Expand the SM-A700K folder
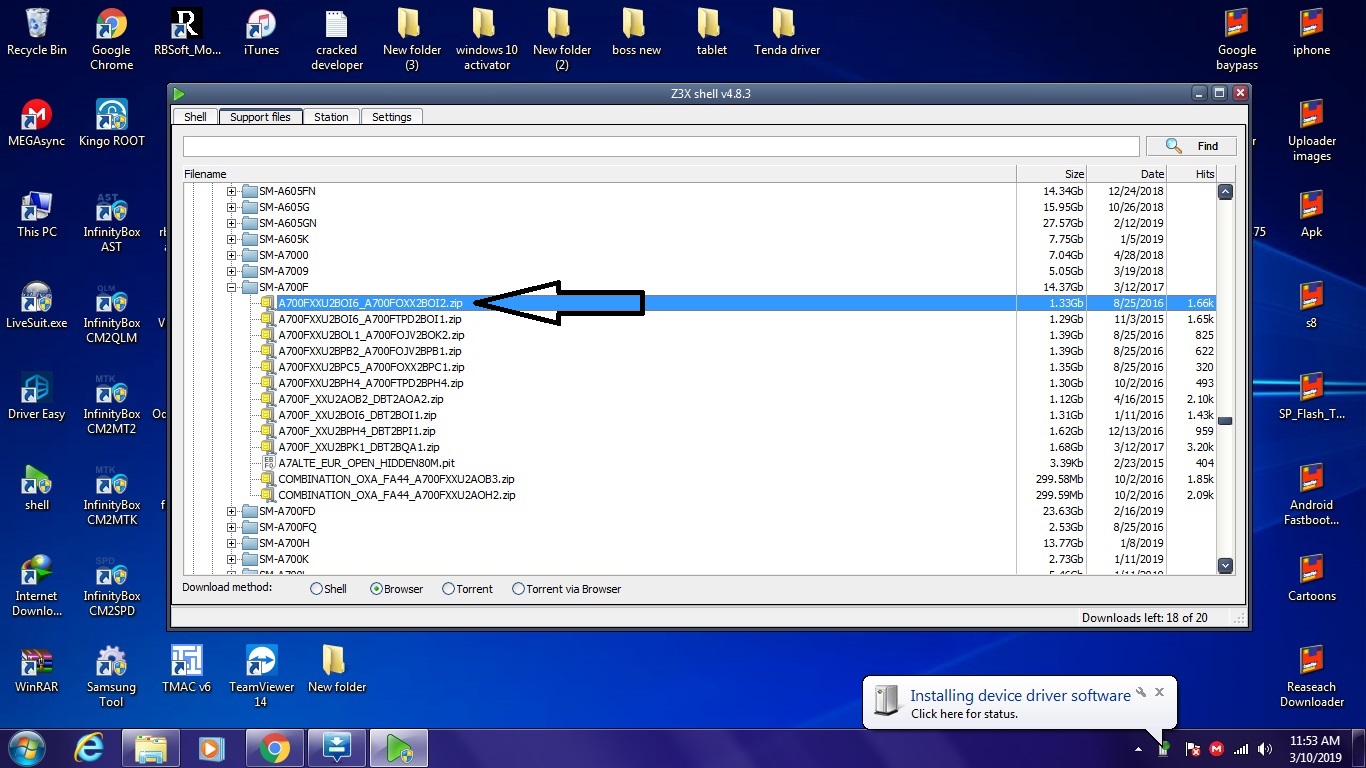This screenshot has height=768, width=1366. click(232, 559)
